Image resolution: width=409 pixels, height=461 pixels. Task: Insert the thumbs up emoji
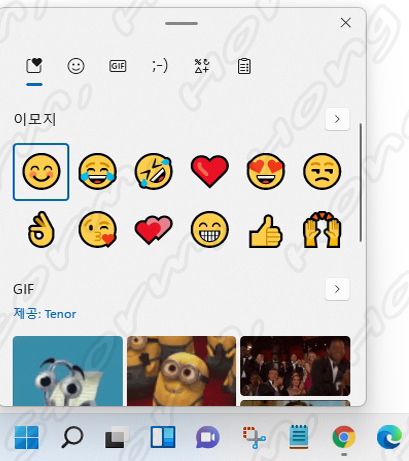point(266,231)
